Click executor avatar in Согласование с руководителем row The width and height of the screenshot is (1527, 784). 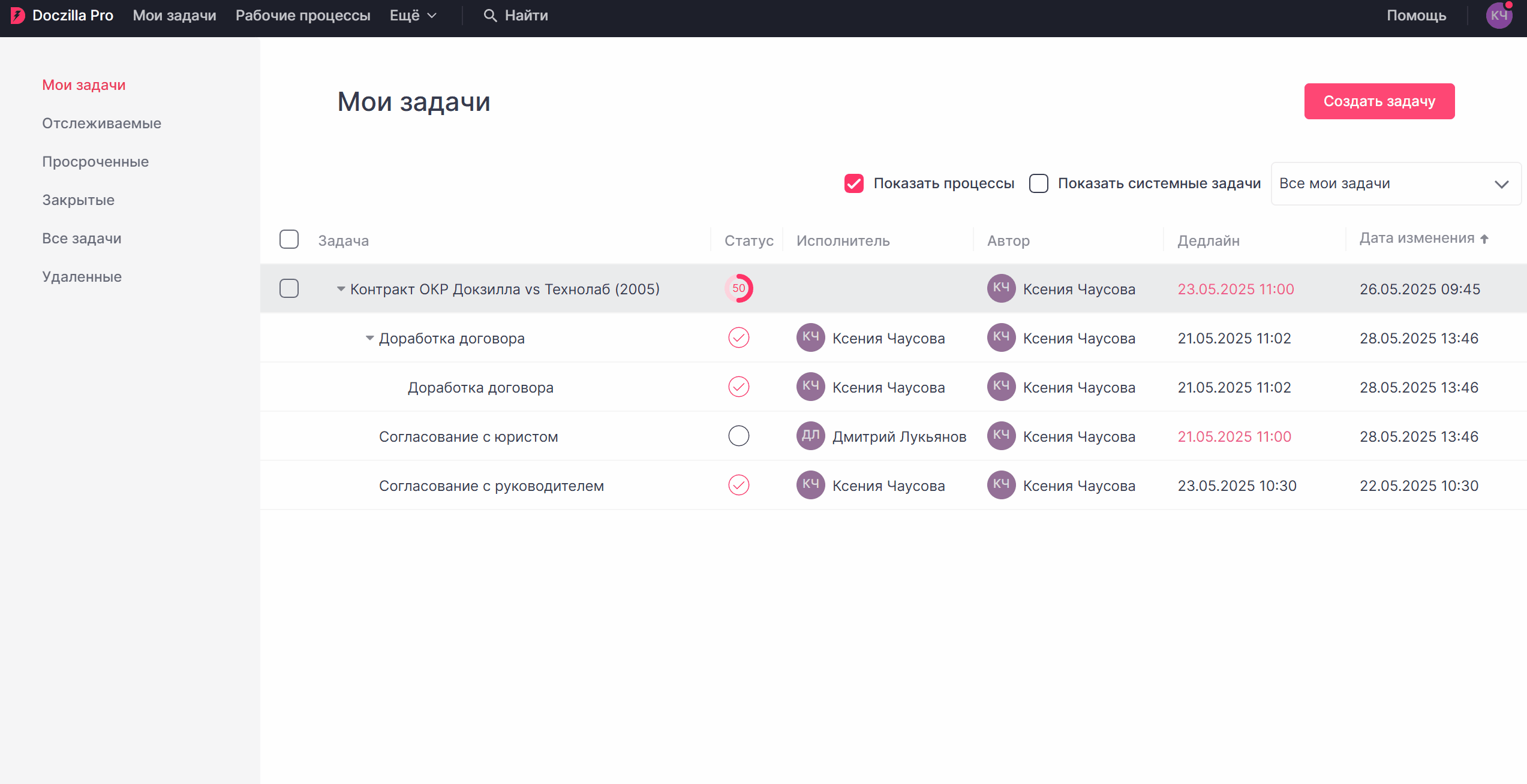coord(811,485)
